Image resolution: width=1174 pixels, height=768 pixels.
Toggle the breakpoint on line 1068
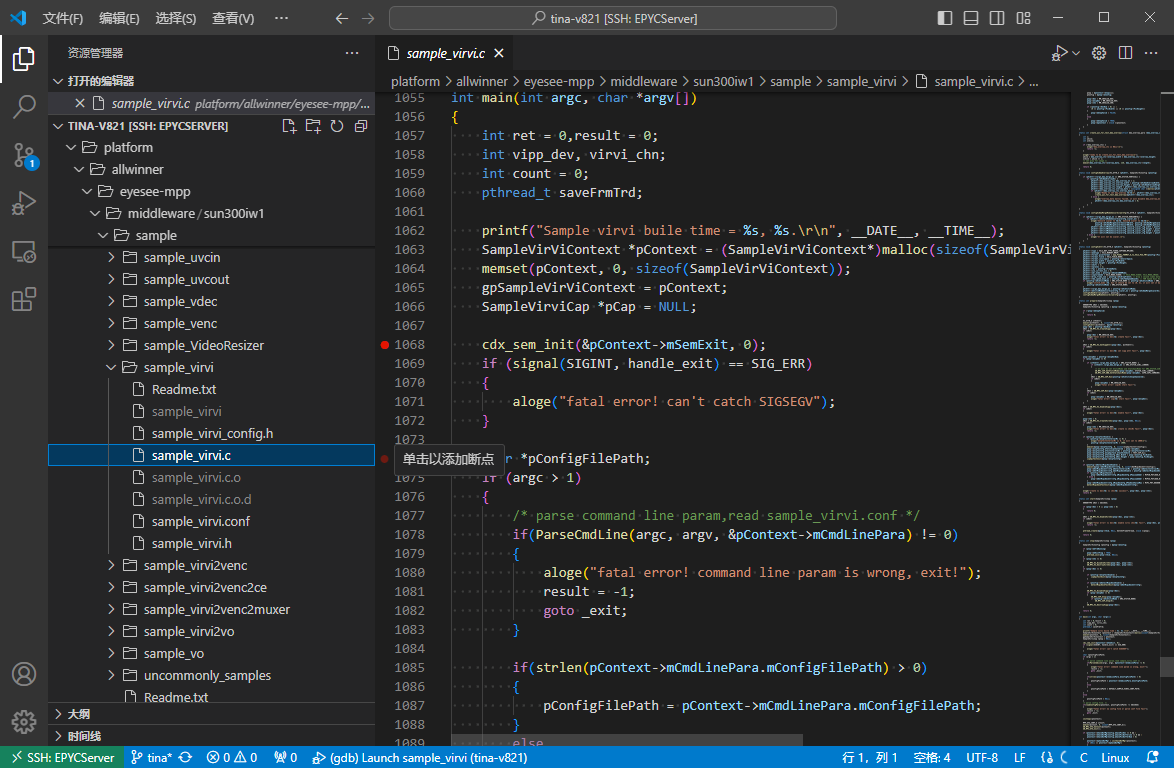(385, 345)
